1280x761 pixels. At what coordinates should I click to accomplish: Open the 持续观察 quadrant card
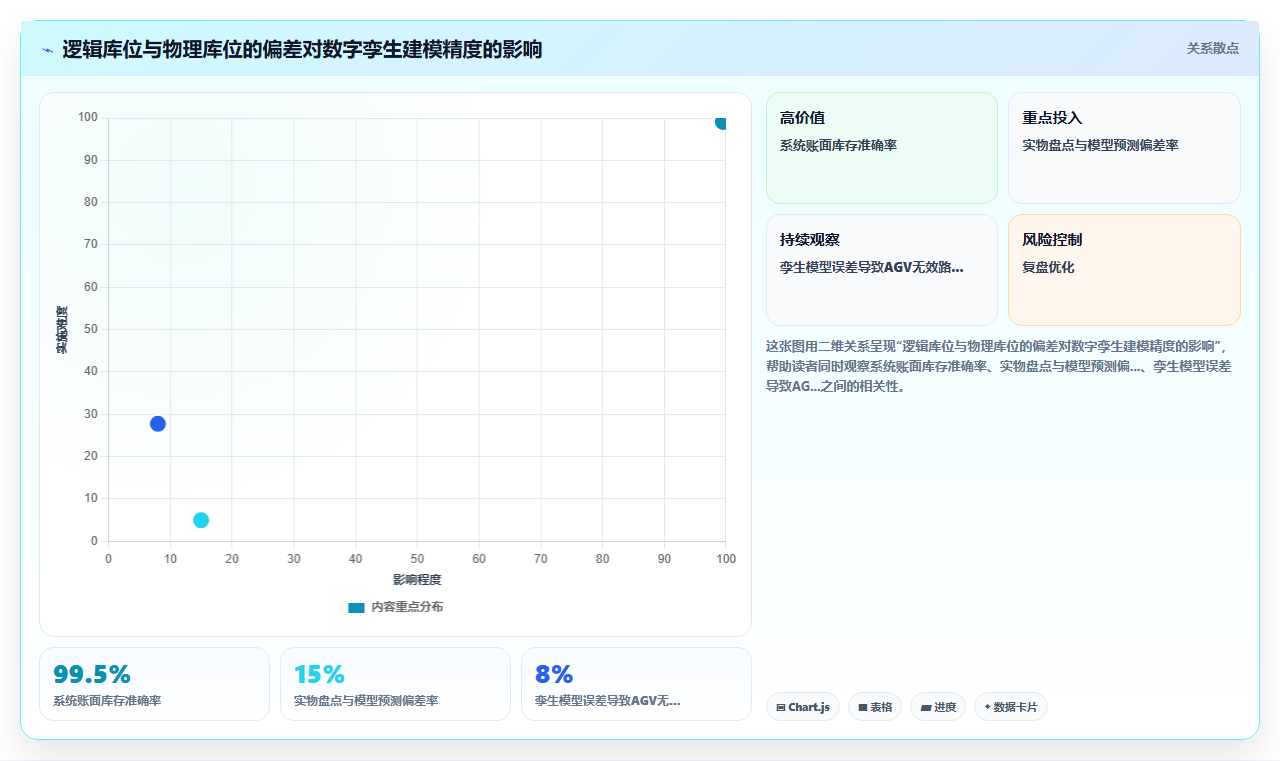coord(882,270)
